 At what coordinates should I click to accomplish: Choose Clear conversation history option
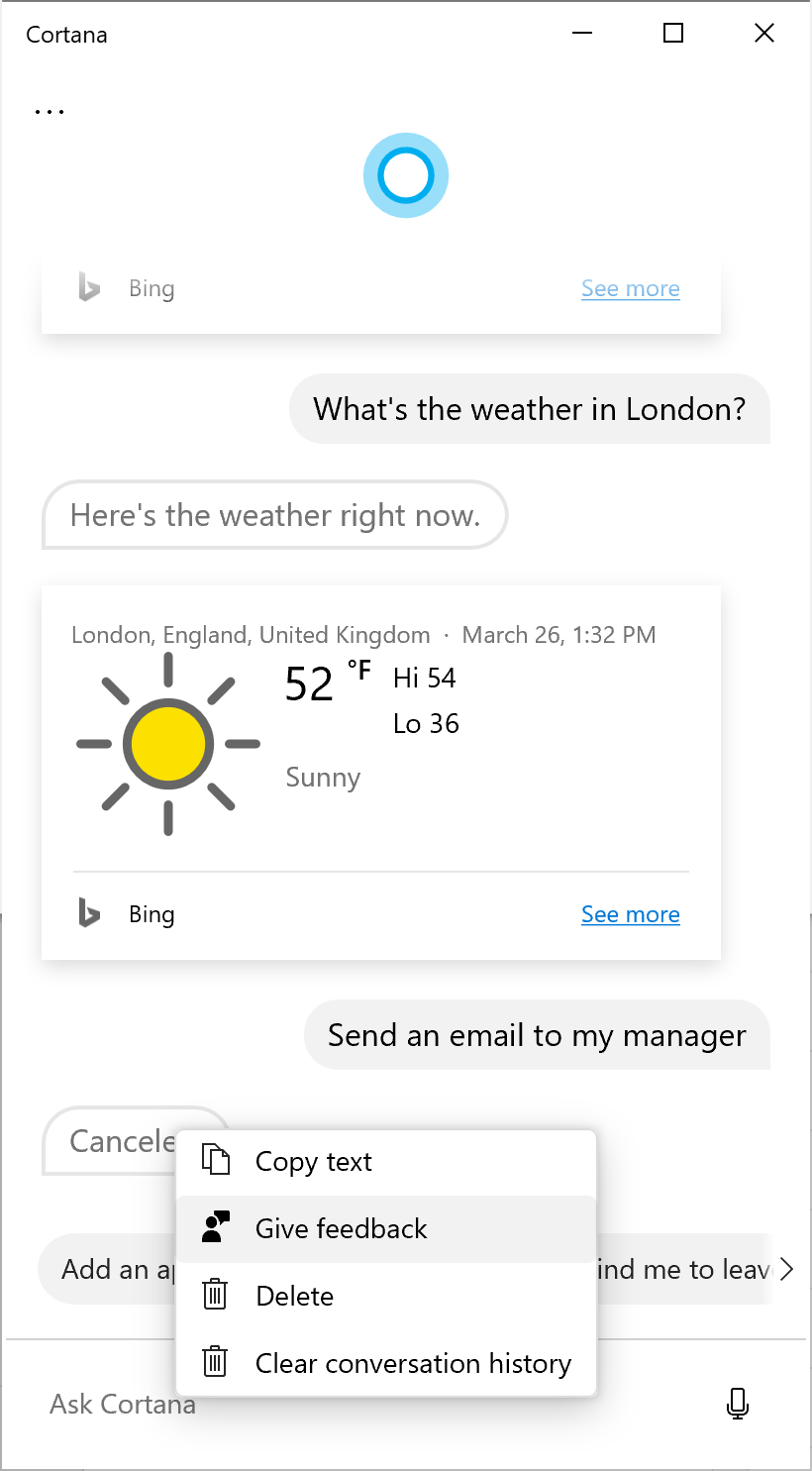(413, 1363)
